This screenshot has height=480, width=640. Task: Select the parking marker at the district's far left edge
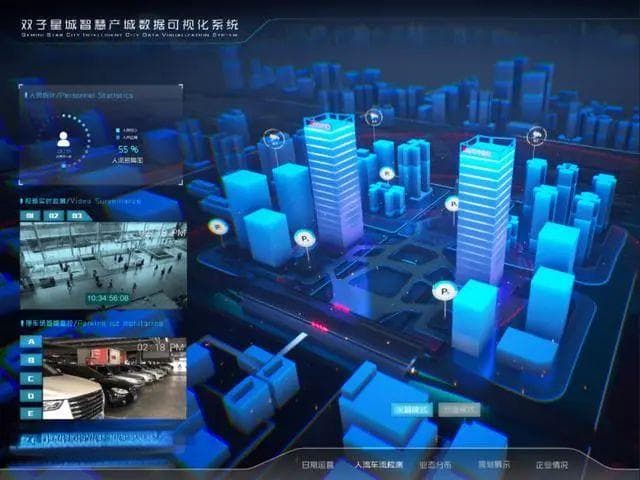pyautogui.click(x=218, y=227)
